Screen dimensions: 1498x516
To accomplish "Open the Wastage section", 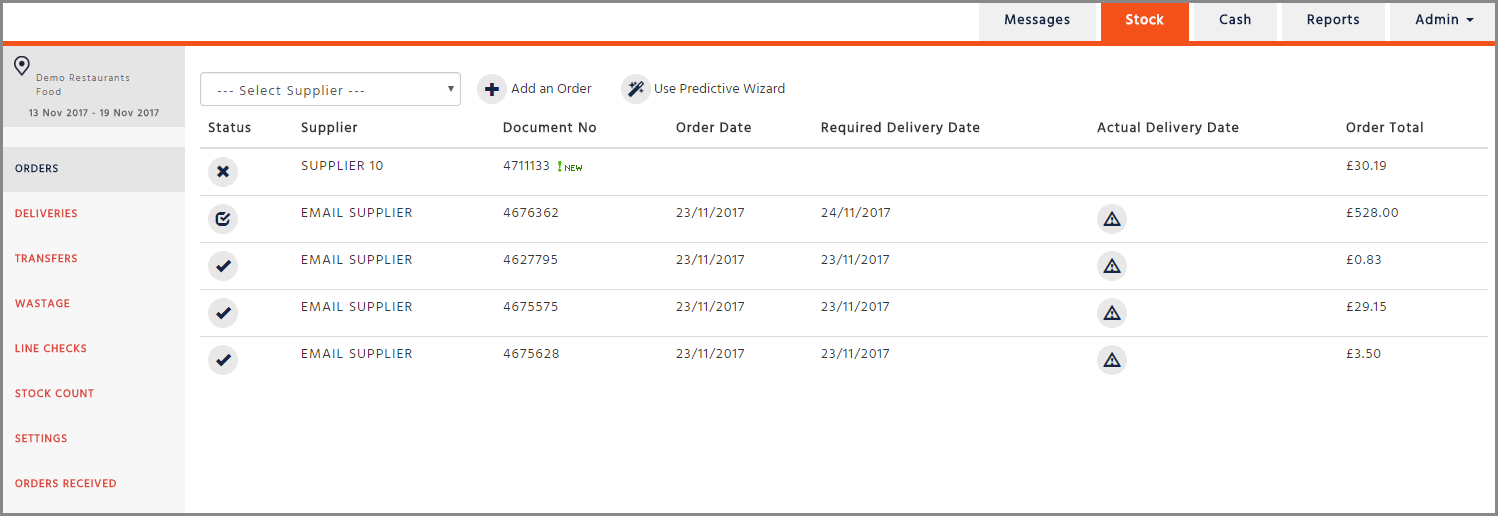I will click(x=42, y=304).
